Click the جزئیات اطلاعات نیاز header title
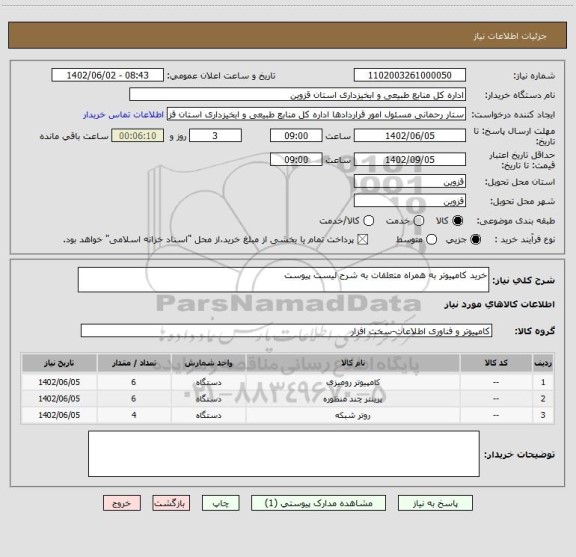Viewport: 576px width, 557px height. [510, 36]
